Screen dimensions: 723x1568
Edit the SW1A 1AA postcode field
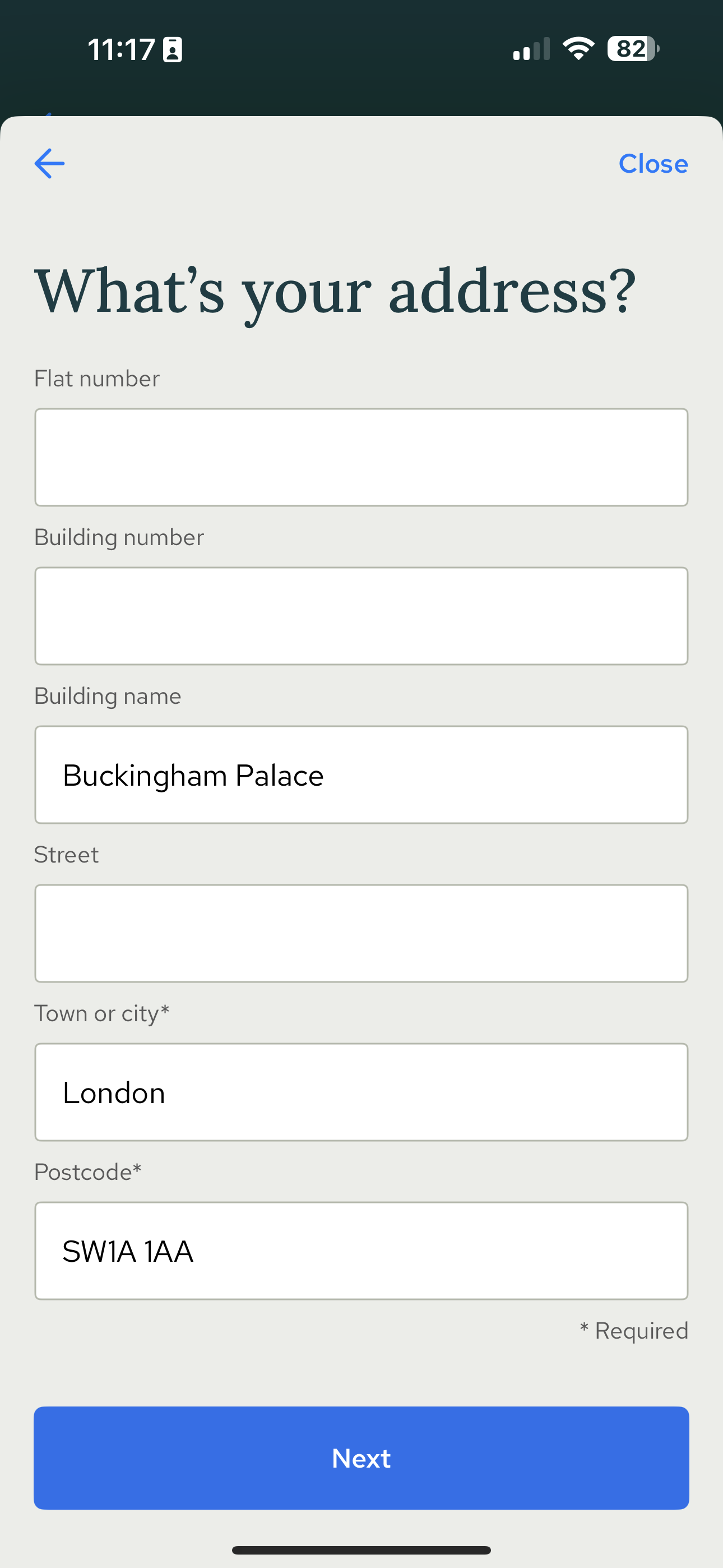(361, 1251)
